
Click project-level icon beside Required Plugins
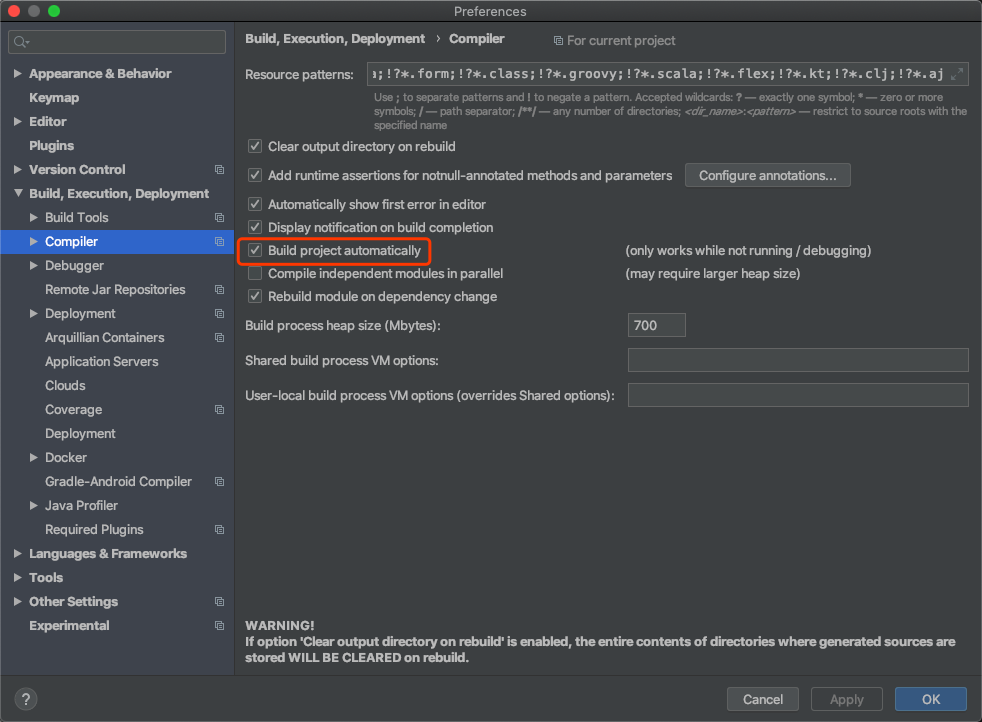pos(219,530)
